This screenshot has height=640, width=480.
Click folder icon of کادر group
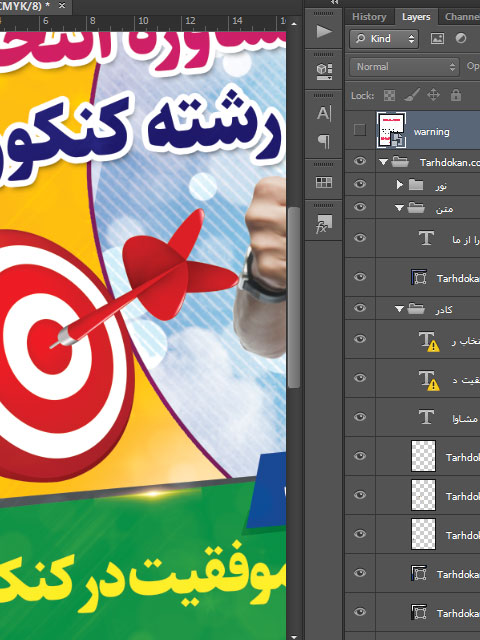coord(416,309)
